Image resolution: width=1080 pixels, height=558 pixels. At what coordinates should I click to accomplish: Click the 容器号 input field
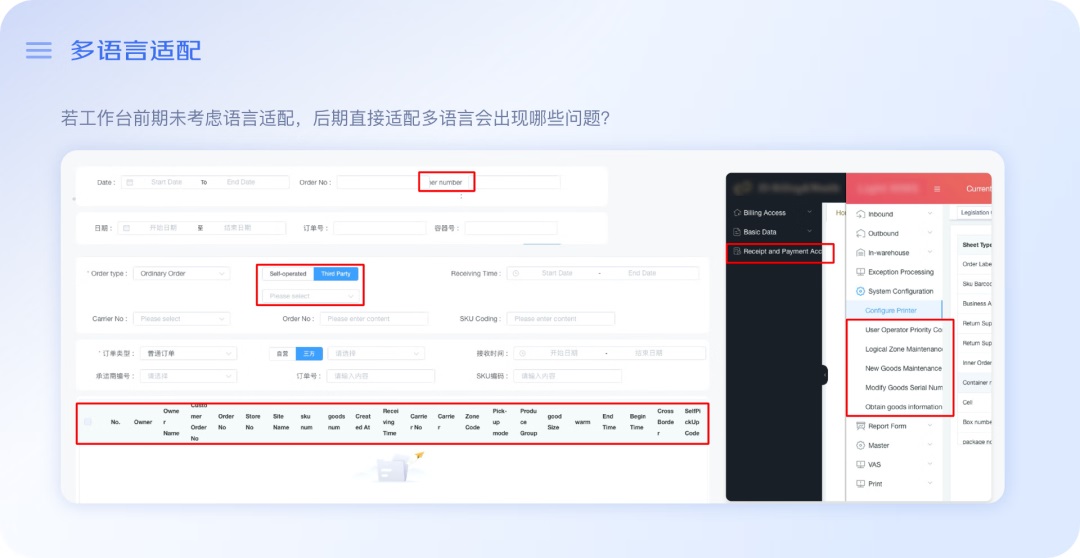[510, 228]
